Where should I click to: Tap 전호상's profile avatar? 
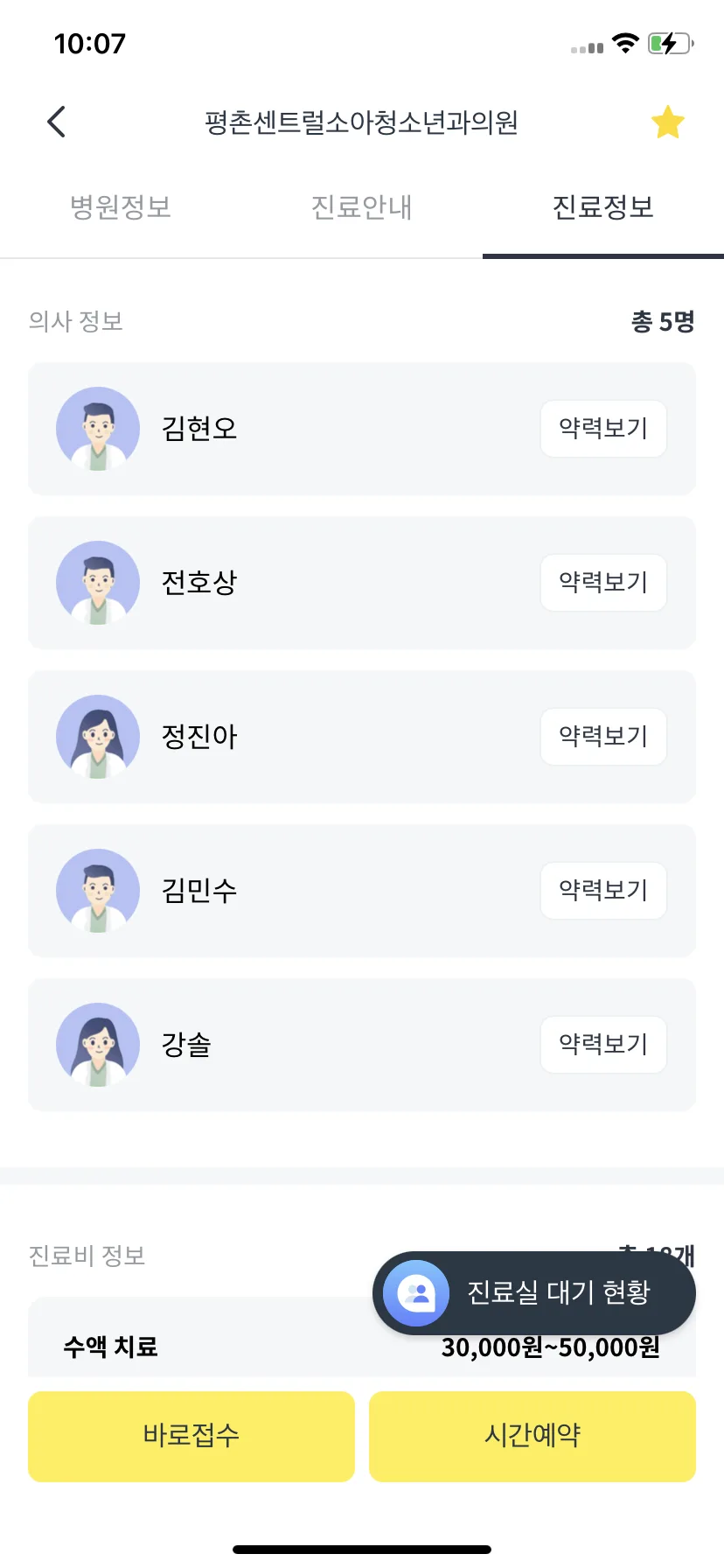click(x=98, y=583)
